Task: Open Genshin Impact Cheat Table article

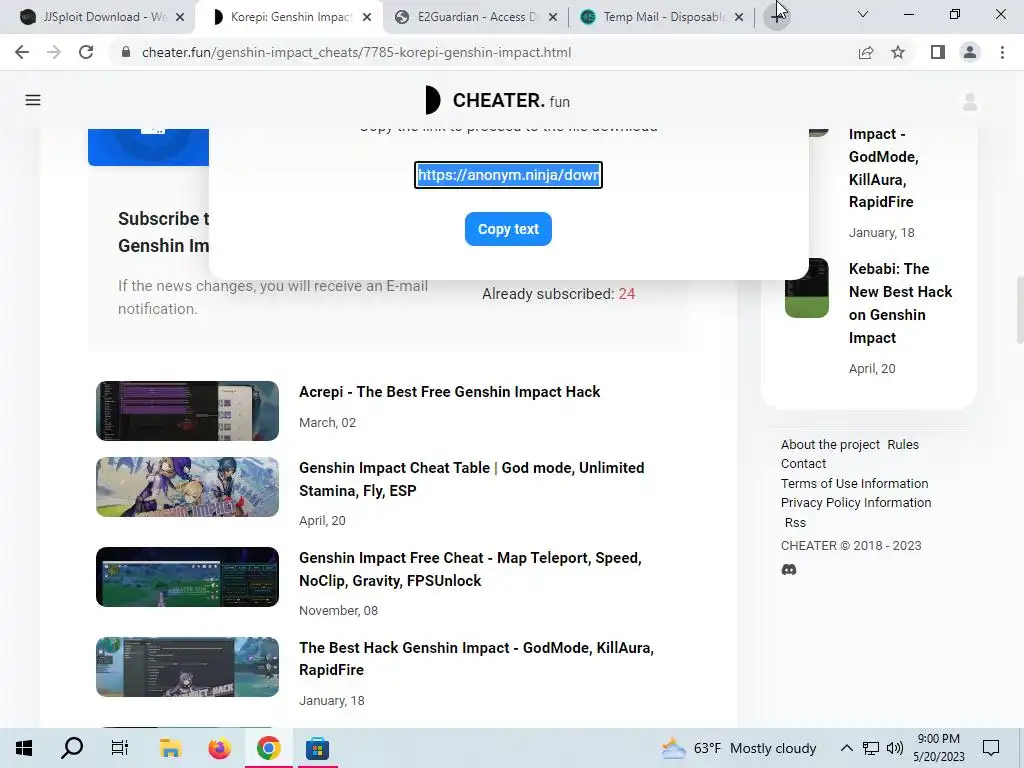Action: pyautogui.click(x=472, y=479)
